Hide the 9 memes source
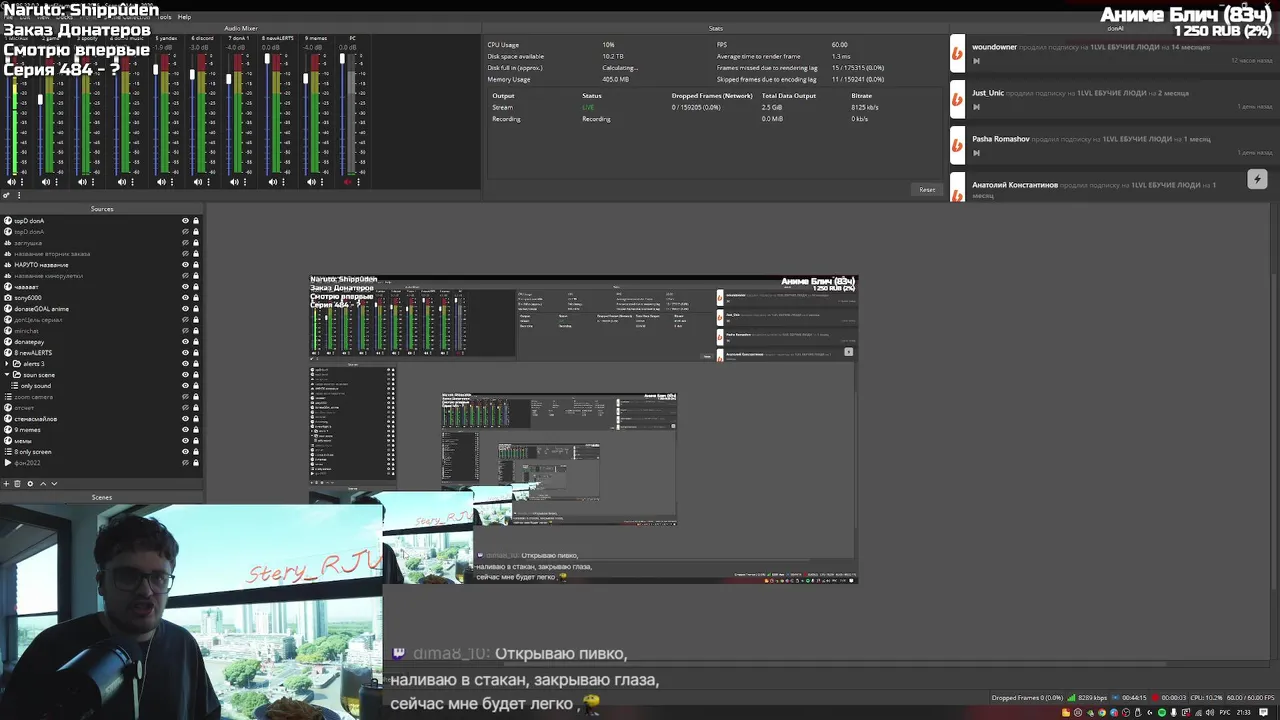Image resolution: width=1280 pixels, height=720 pixels. pos(185,430)
